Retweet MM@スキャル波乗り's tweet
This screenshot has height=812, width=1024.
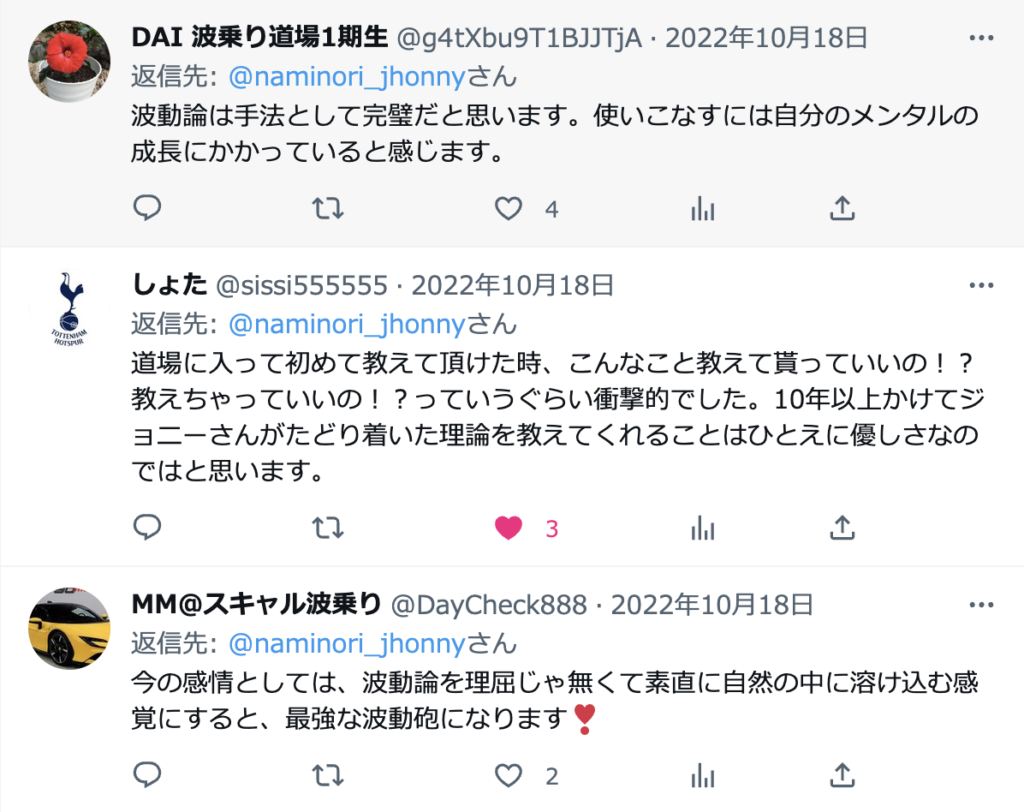point(327,775)
